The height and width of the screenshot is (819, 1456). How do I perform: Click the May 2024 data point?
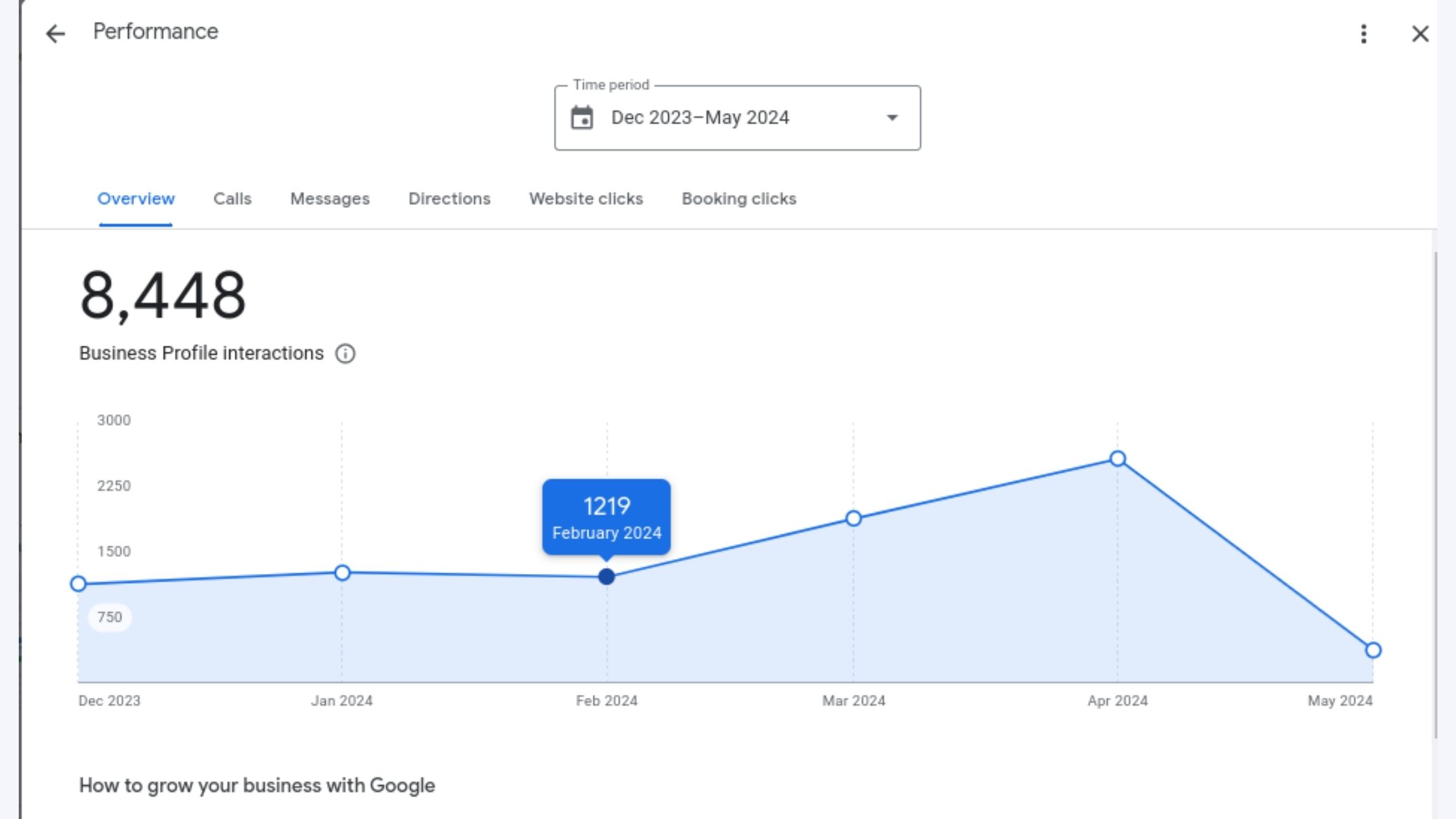pos(1373,650)
